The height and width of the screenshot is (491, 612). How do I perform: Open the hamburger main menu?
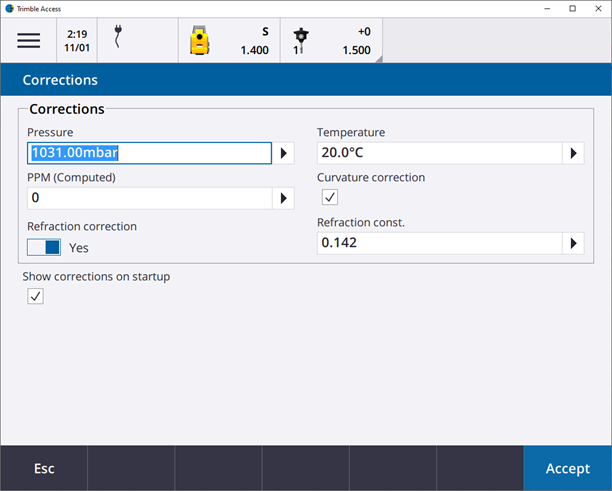tap(28, 40)
